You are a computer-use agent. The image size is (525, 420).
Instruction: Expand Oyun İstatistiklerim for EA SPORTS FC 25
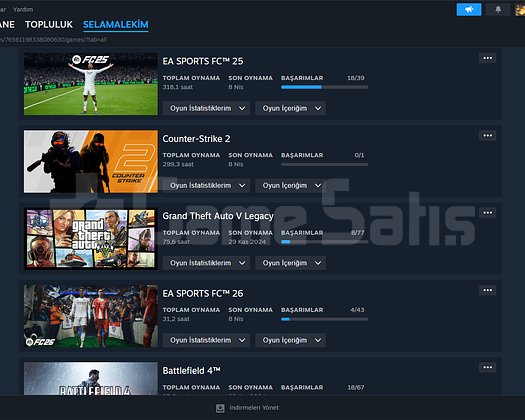pyautogui.click(x=206, y=108)
